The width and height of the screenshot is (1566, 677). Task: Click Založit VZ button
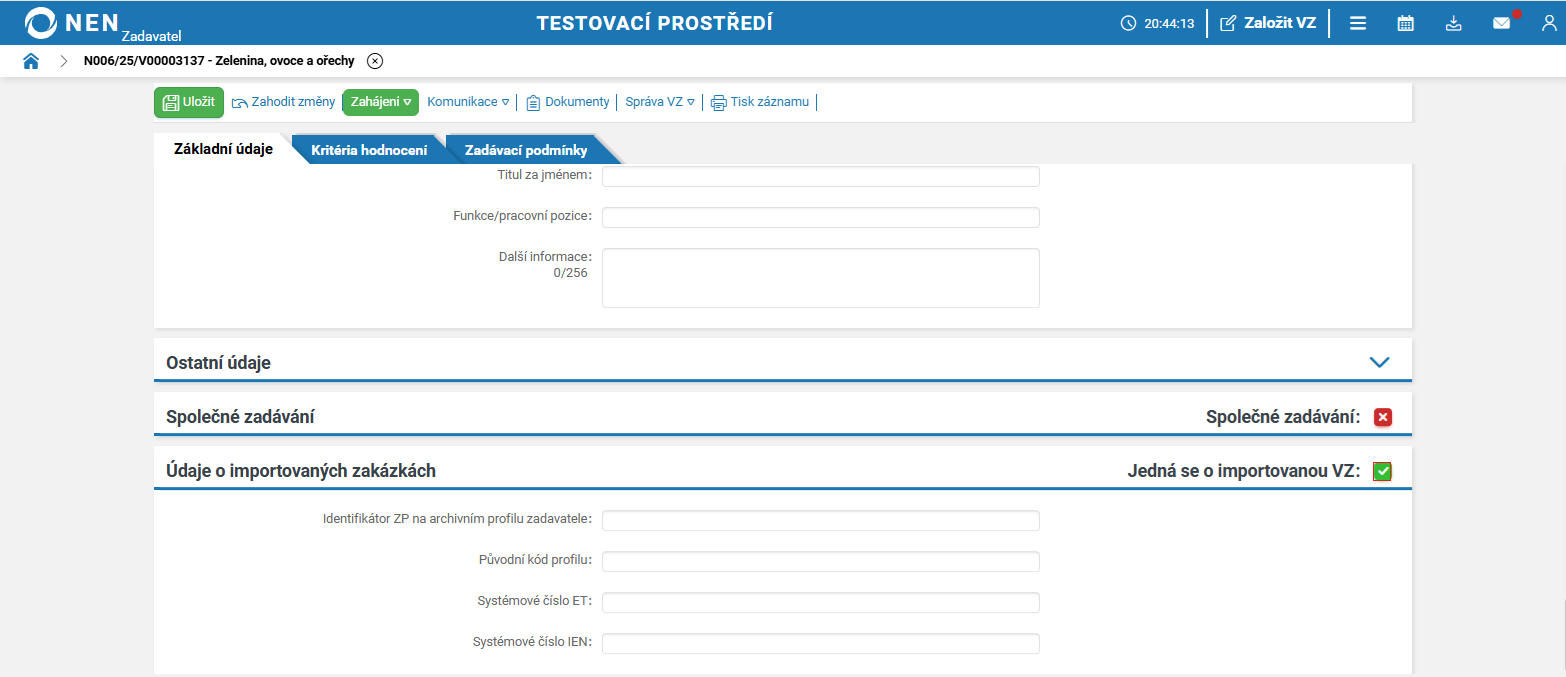coord(1268,23)
